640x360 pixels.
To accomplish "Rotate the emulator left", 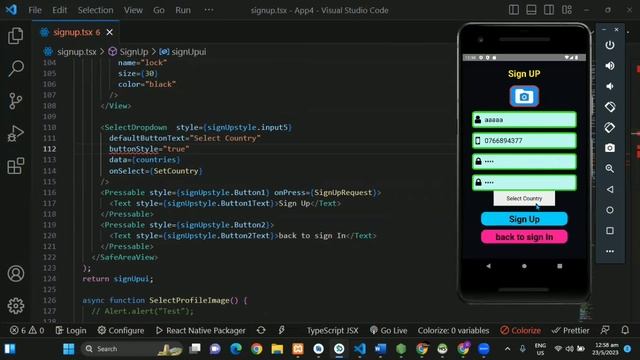I will [610, 107].
